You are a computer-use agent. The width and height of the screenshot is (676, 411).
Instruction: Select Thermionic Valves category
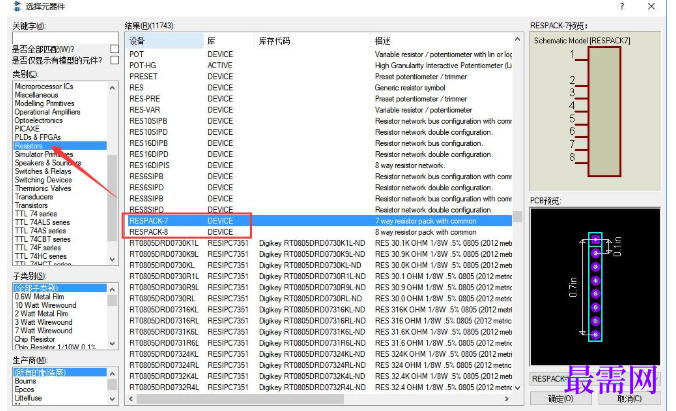coord(43,188)
